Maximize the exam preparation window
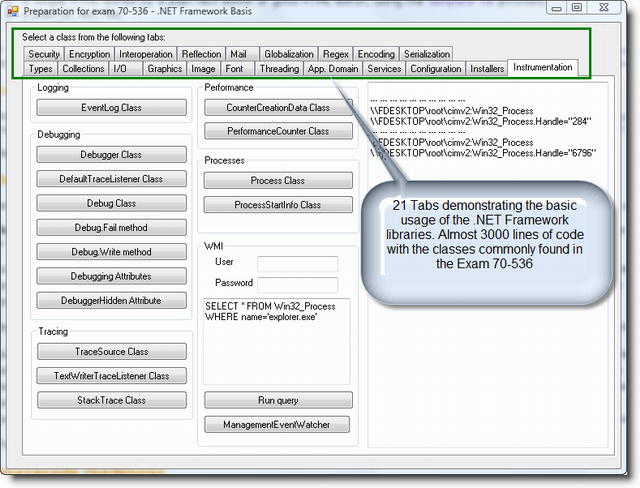This screenshot has width=640, height=488. 577,8
